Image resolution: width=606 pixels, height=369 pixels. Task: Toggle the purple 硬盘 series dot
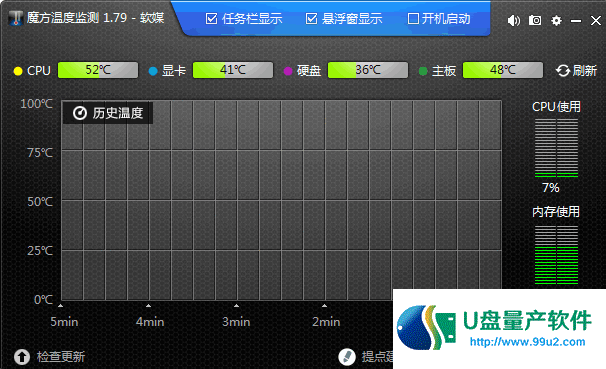click(288, 71)
